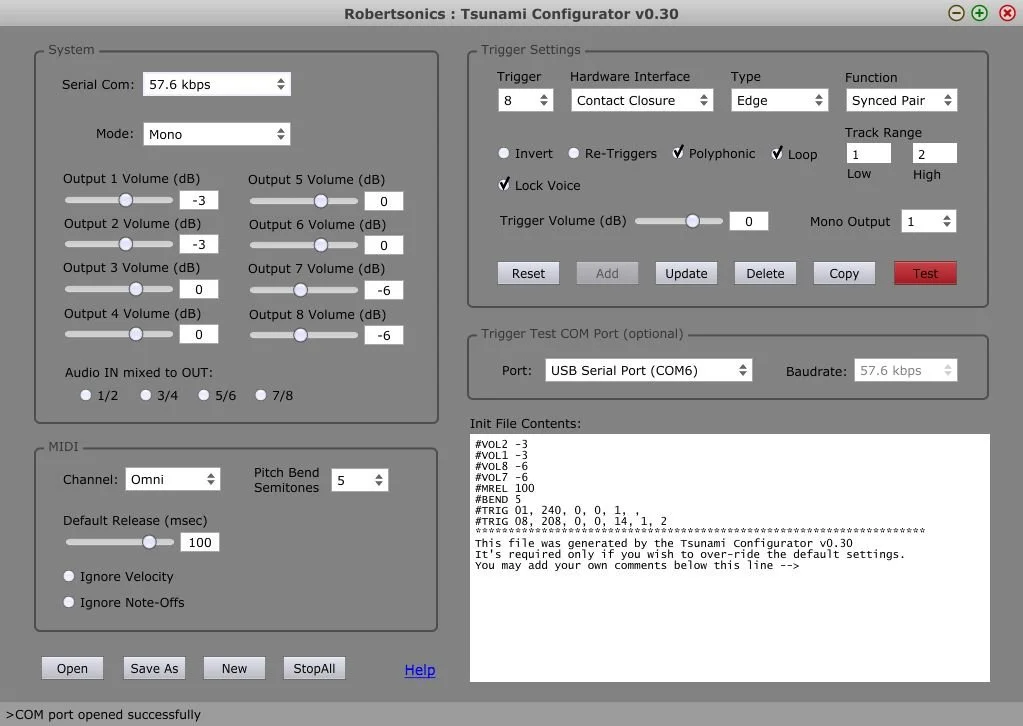Minimize the Tsunami Configurator window
This screenshot has width=1023, height=726.
coord(956,13)
